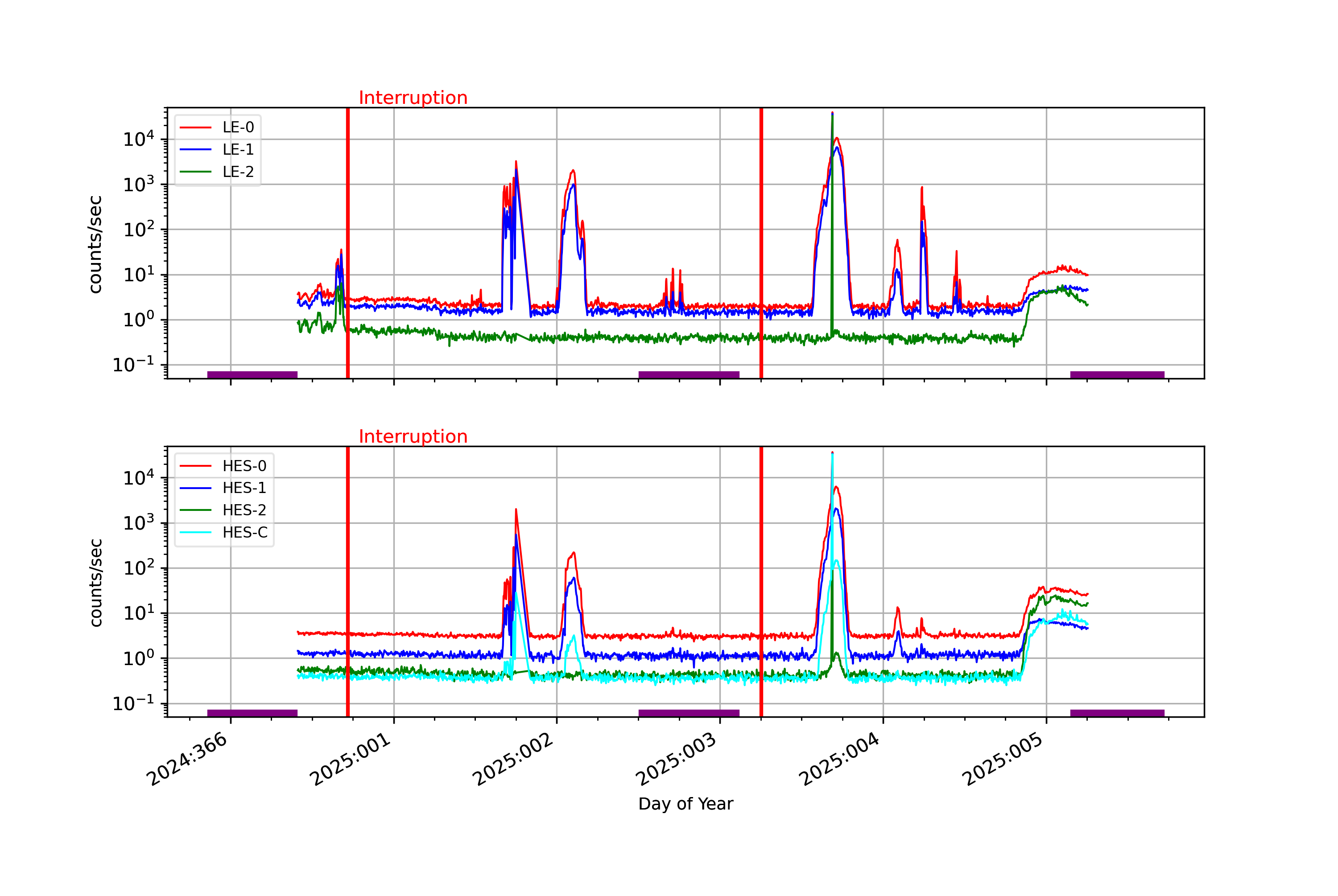Click the middle purple bar in the bottom plot
1338x896 pixels.
[688, 713]
